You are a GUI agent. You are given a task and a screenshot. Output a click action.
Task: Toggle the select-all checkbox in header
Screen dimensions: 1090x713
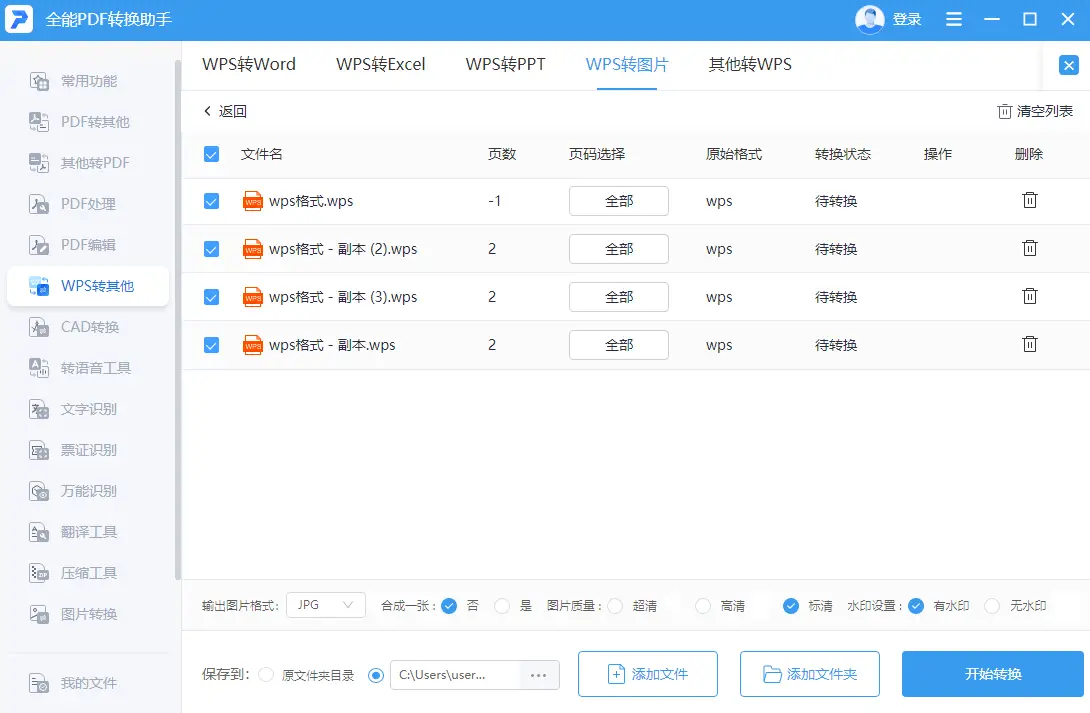pyautogui.click(x=211, y=154)
